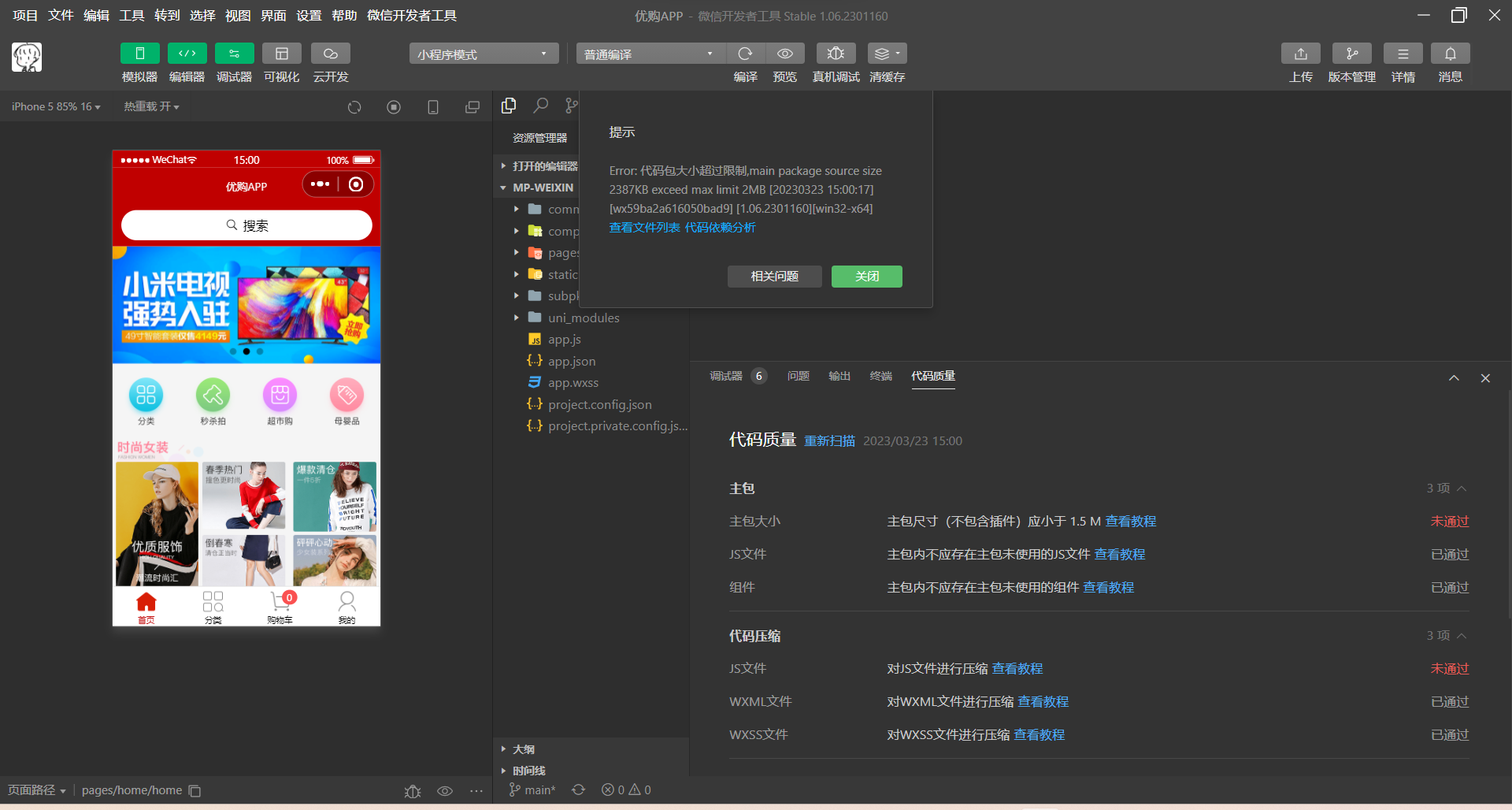Open the 普通编译 compile mode dropdown

(x=650, y=54)
